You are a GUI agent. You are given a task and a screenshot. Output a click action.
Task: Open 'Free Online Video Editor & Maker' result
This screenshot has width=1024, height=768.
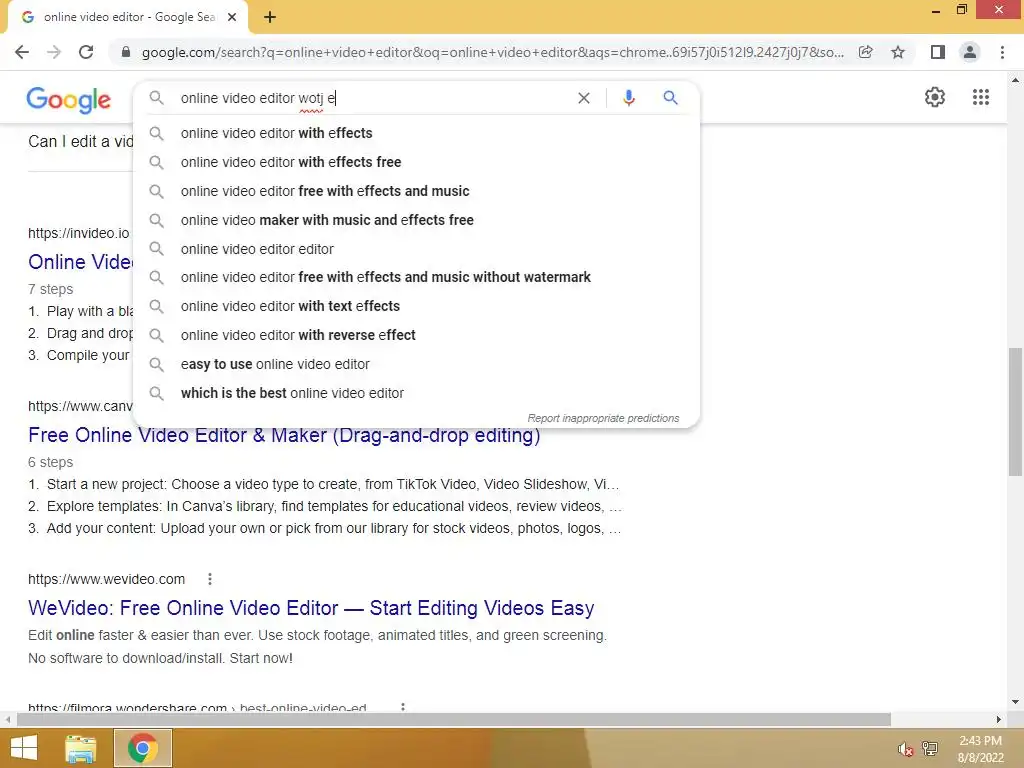284,436
